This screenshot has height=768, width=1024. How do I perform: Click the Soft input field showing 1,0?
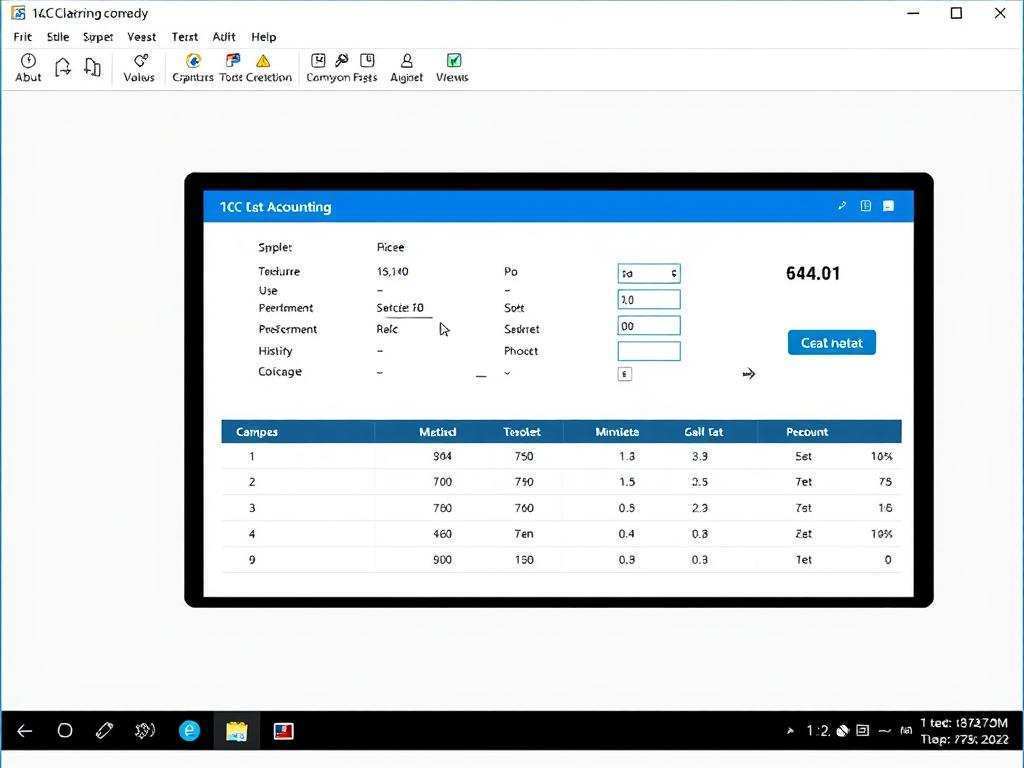649,300
